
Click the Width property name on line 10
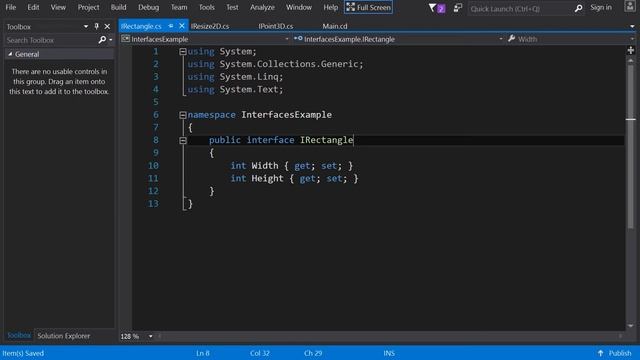pyautogui.click(x=265, y=166)
